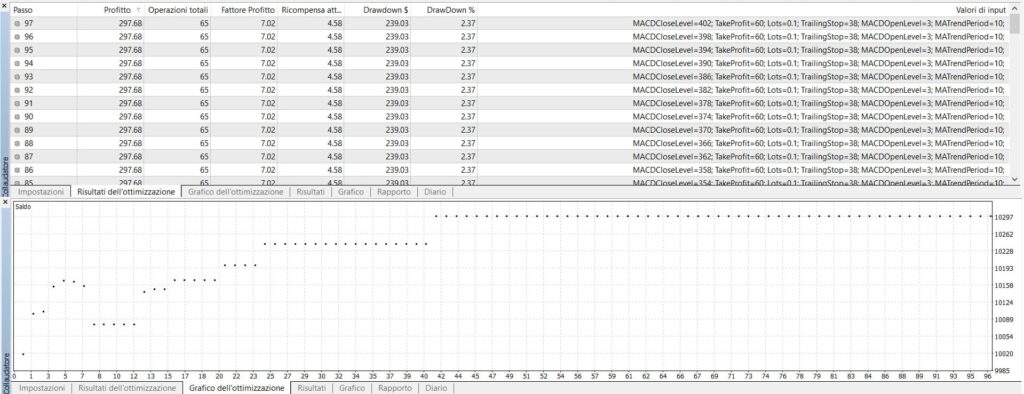
Task: Select input values starting MACDCloseLevel=390
Action: 819,63
